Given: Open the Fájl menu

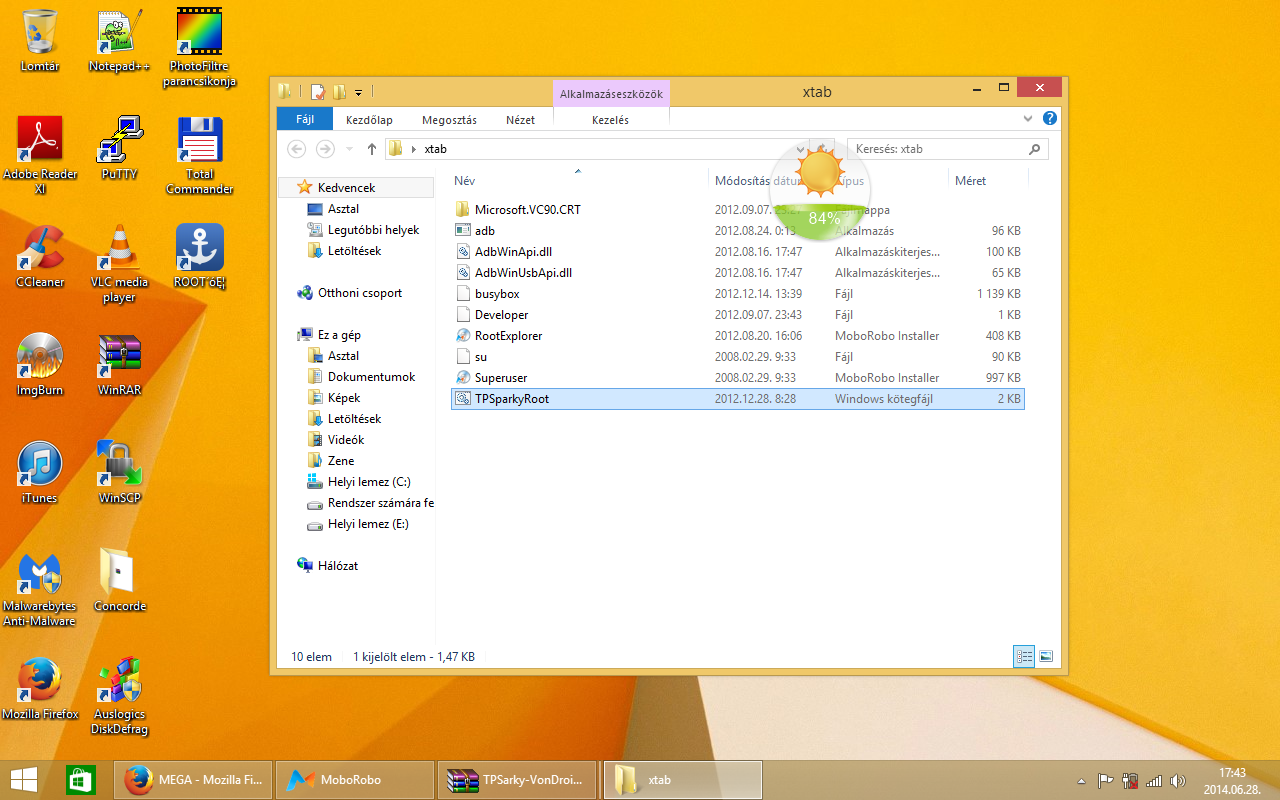Looking at the screenshot, I should point(305,120).
